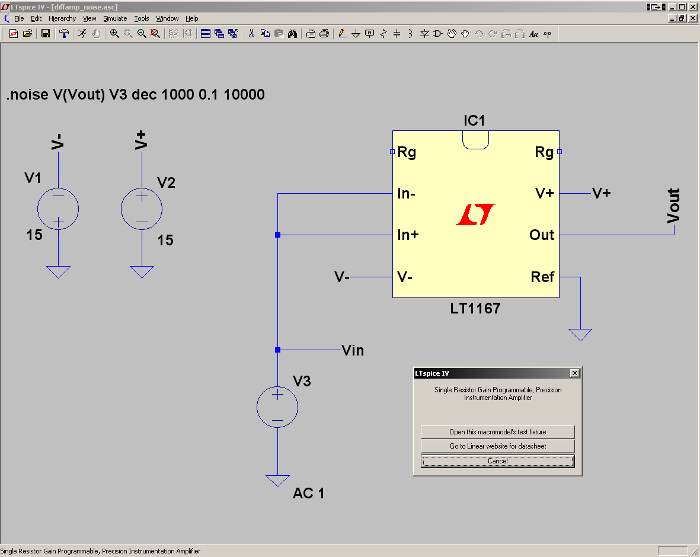Open the Hierarchy menu
The image size is (700, 557).
(62, 18)
